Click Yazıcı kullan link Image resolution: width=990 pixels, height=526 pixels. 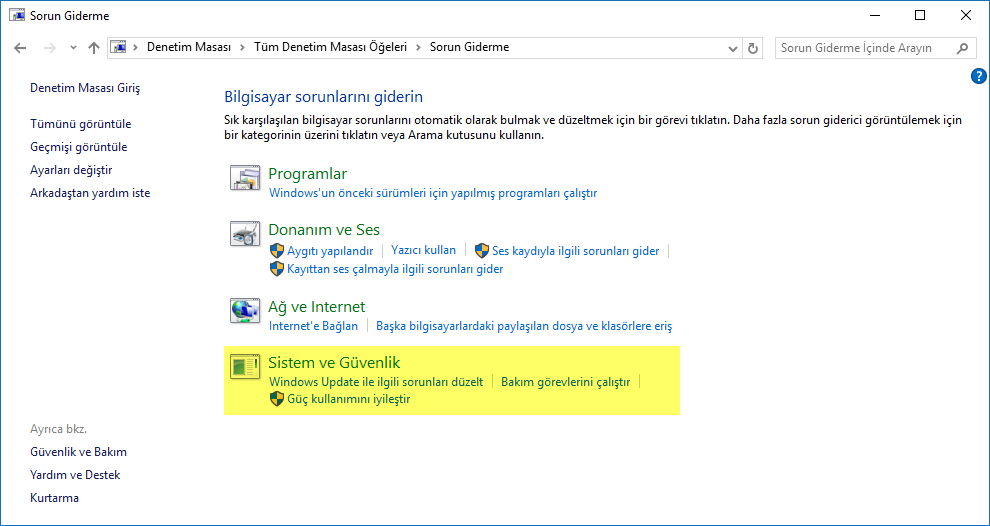click(424, 250)
